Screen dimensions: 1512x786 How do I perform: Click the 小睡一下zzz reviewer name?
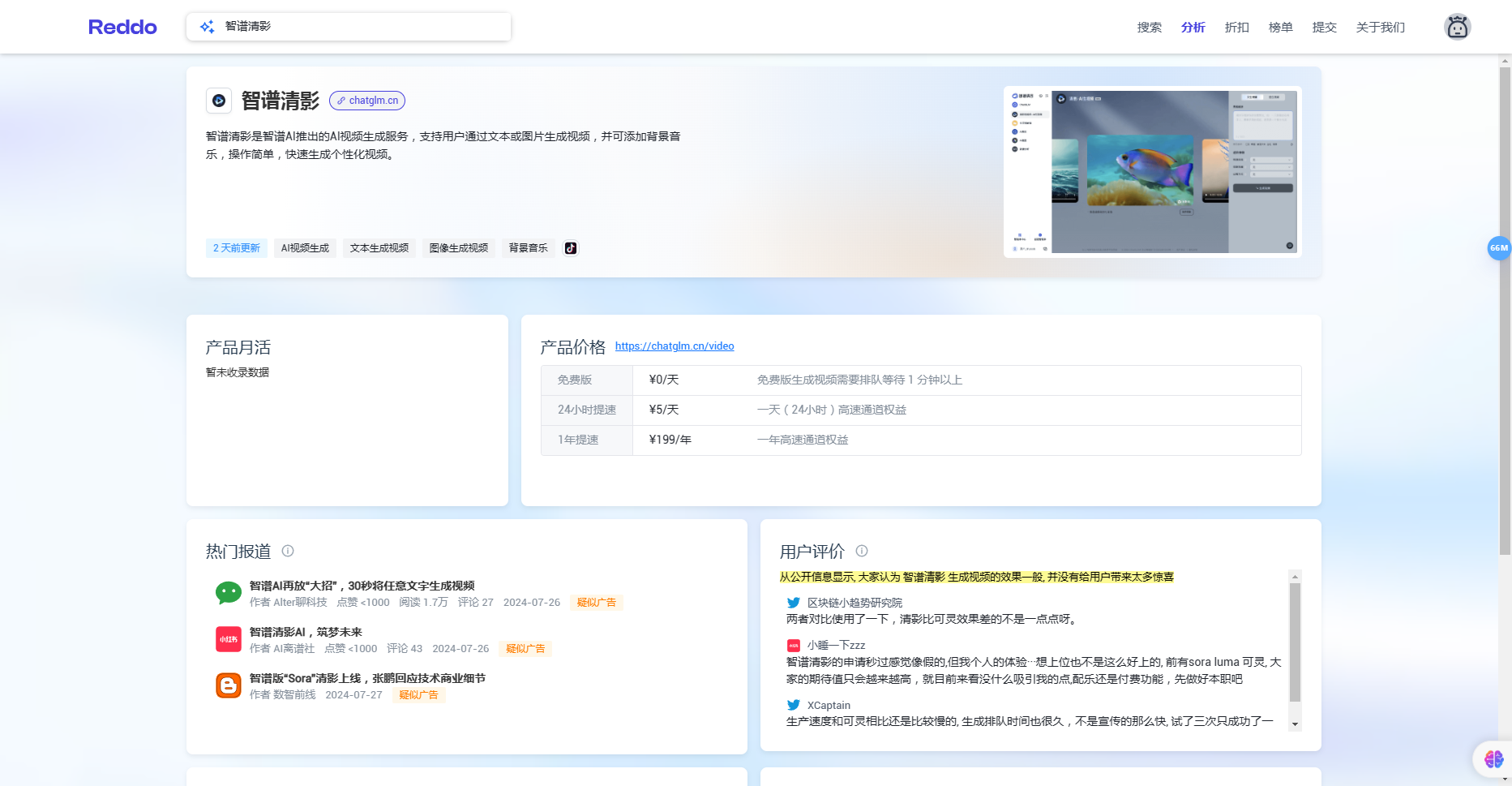(836, 646)
